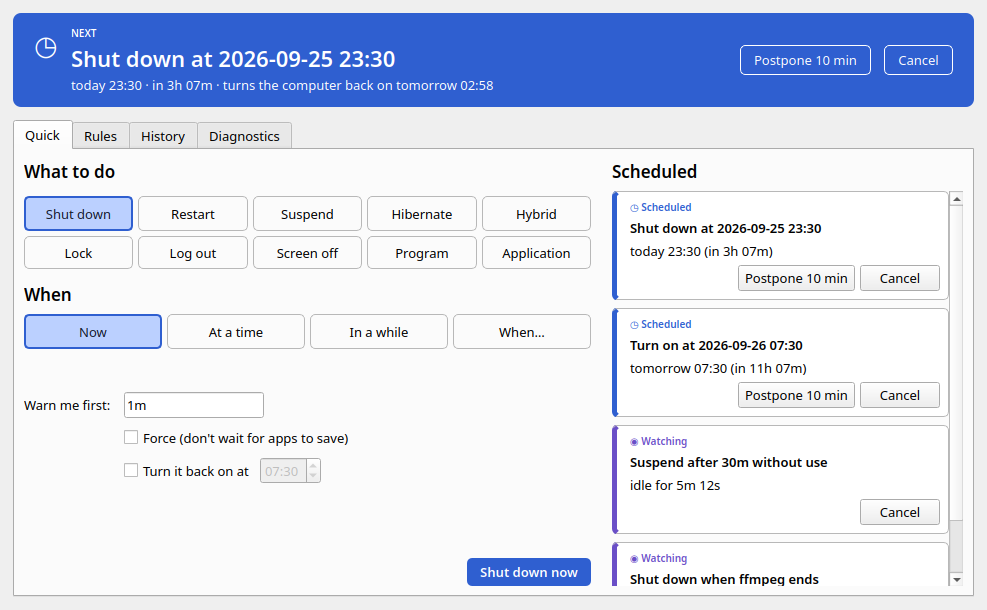Postpone the 23:30 shut down card by 10 min
The height and width of the screenshot is (610, 987).
pyautogui.click(x=796, y=278)
